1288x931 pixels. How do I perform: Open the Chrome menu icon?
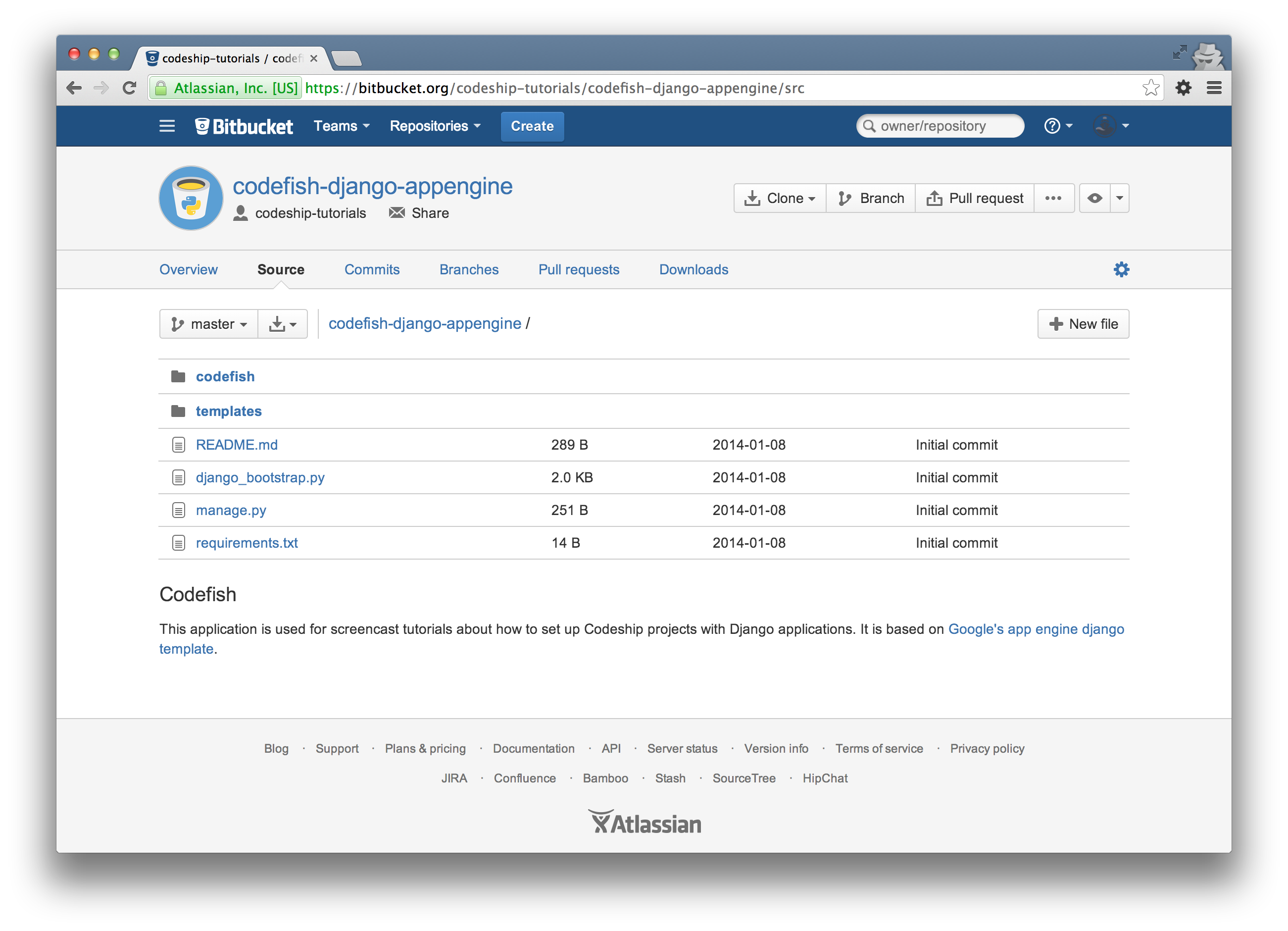coord(1214,88)
